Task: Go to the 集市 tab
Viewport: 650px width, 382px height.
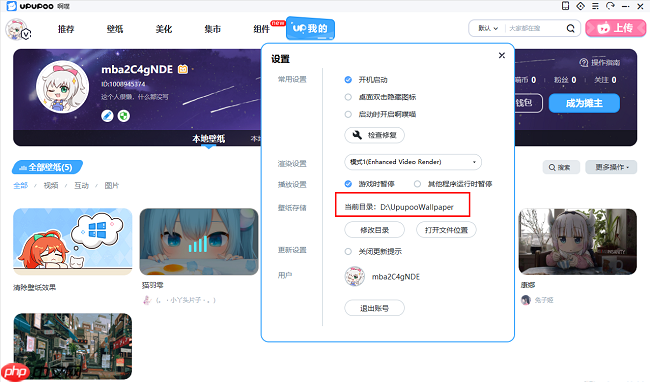Action: [213, 29]
